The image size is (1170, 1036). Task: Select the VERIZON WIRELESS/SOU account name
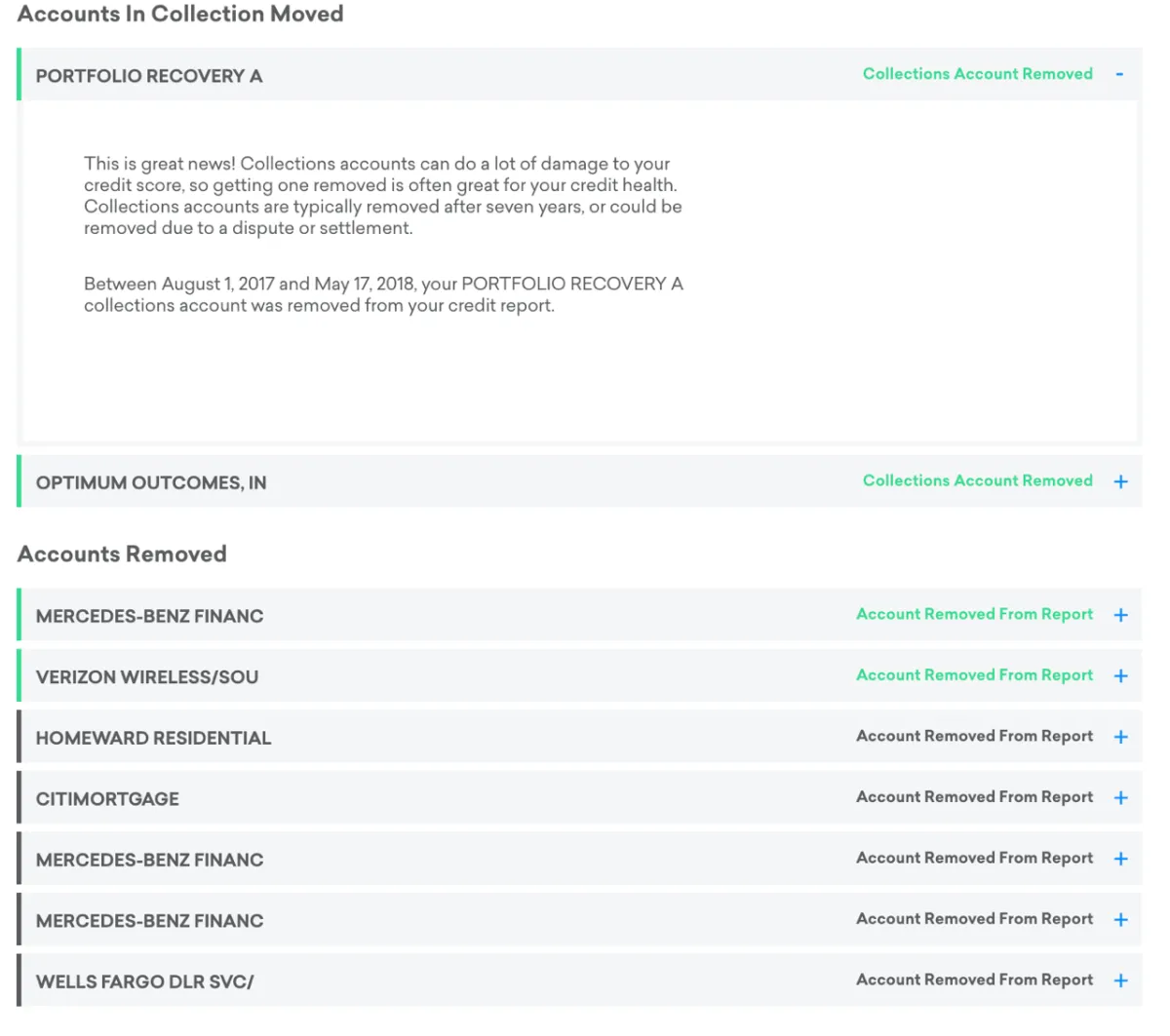(147, 676)
